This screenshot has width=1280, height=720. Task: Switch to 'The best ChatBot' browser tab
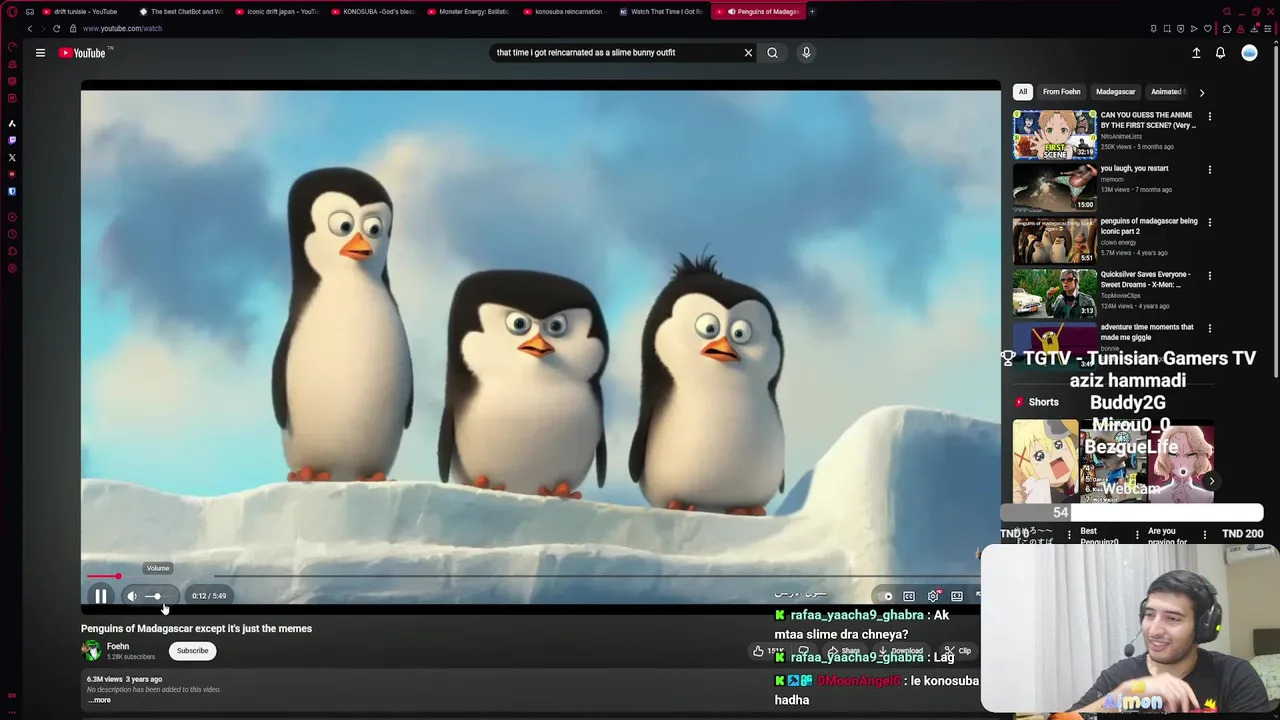[x=180, y=12]
